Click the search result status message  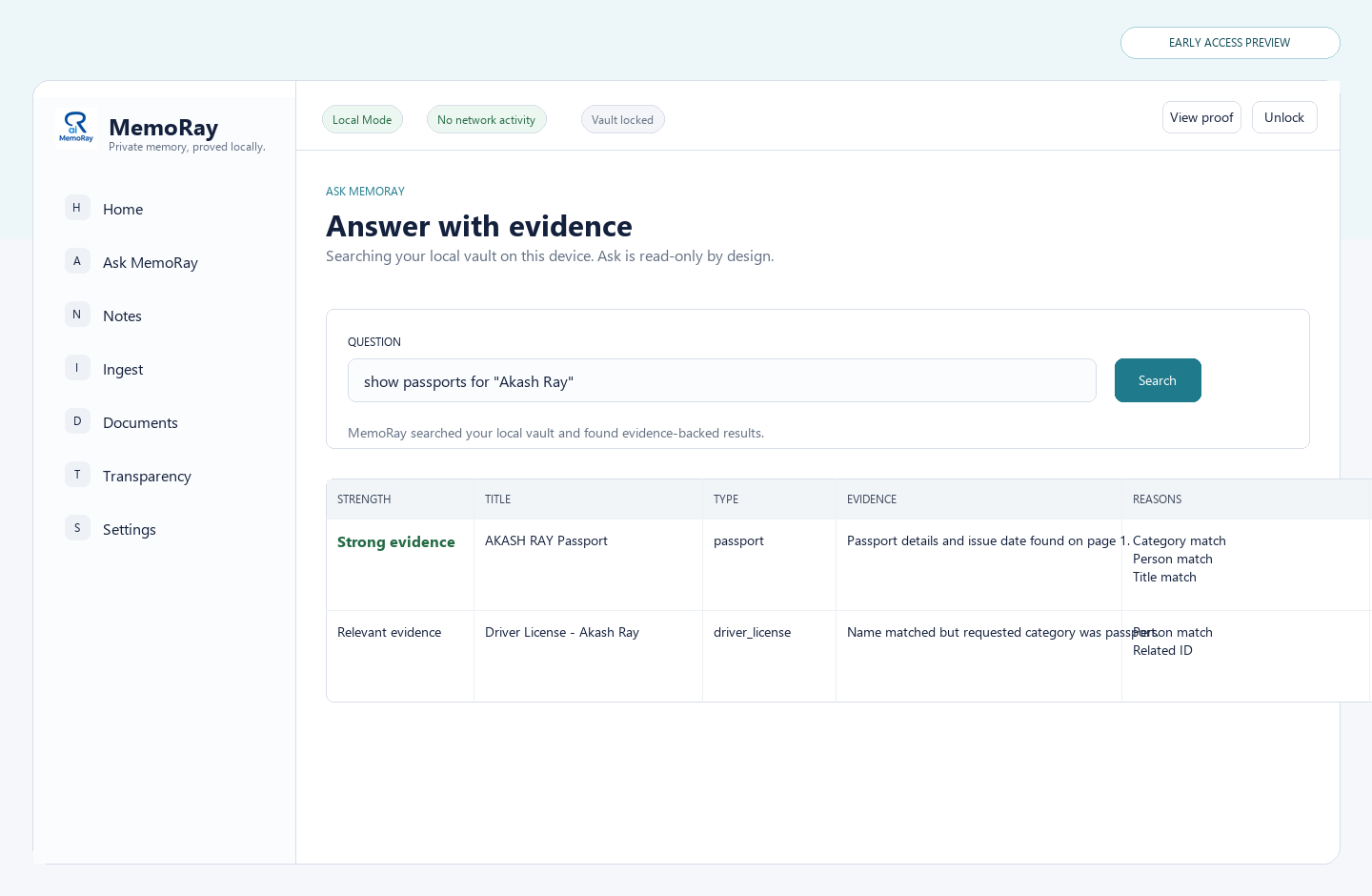tap(555, 433)
